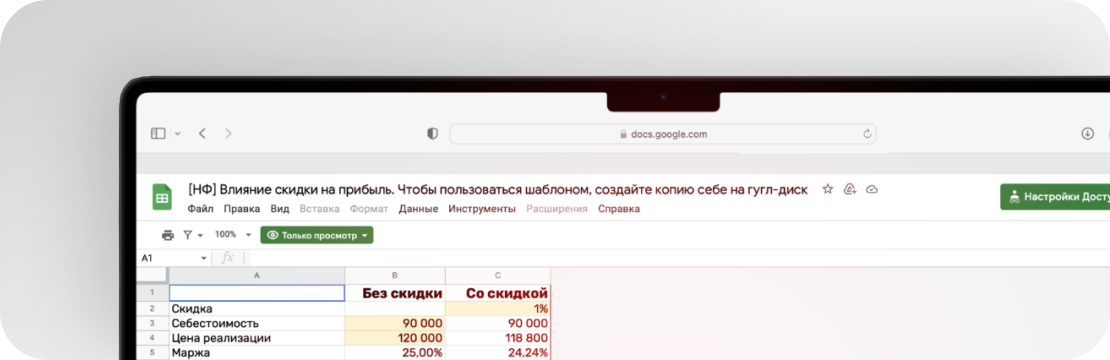Select the Скидка label cell

257,309
